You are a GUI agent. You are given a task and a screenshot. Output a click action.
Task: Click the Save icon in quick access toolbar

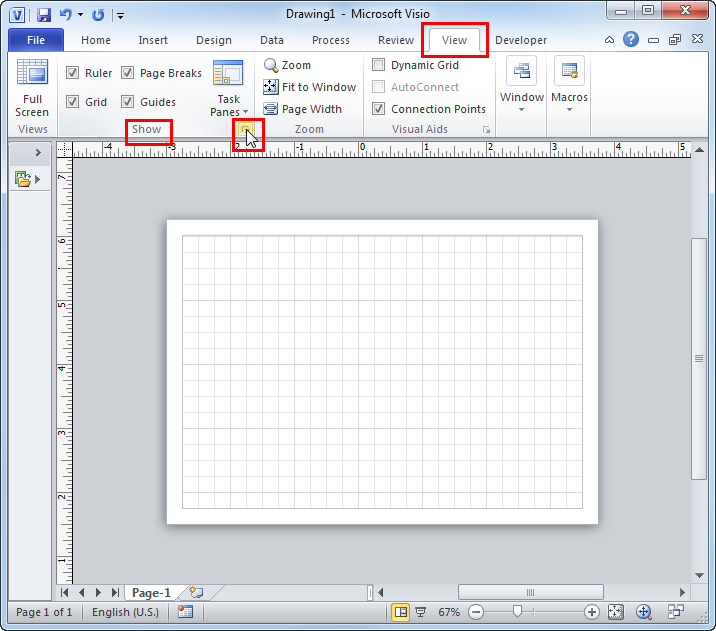click(44, 15)
